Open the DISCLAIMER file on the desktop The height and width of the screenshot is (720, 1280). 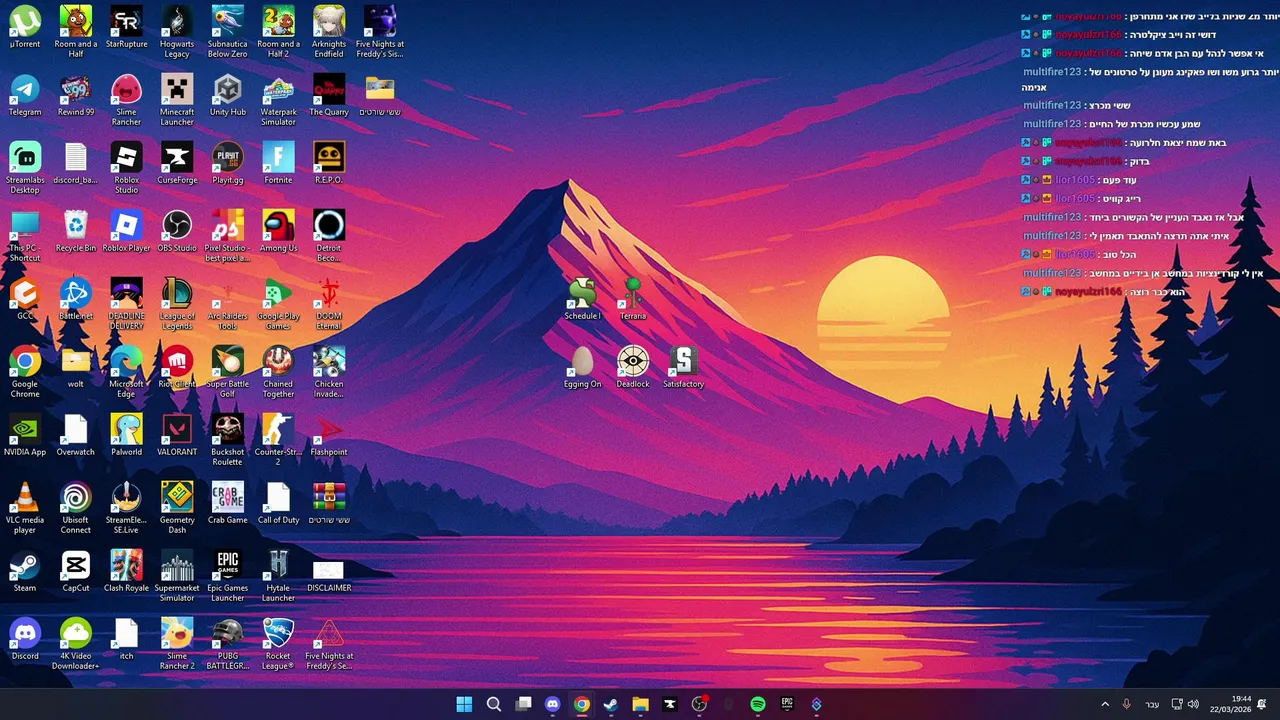329,572
